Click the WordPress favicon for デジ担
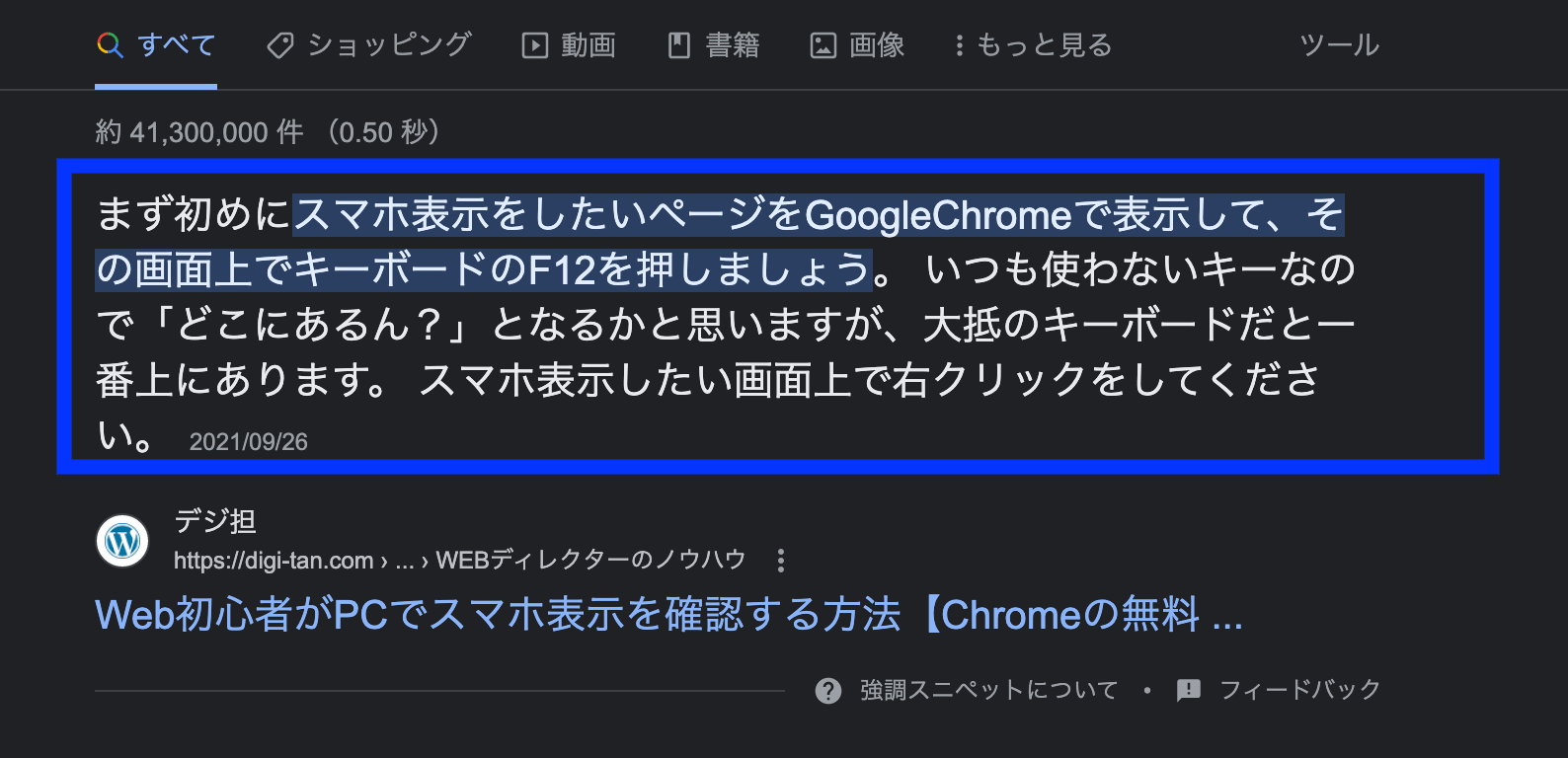Viewport: 1568px width, 758px height. pos(122,541)
